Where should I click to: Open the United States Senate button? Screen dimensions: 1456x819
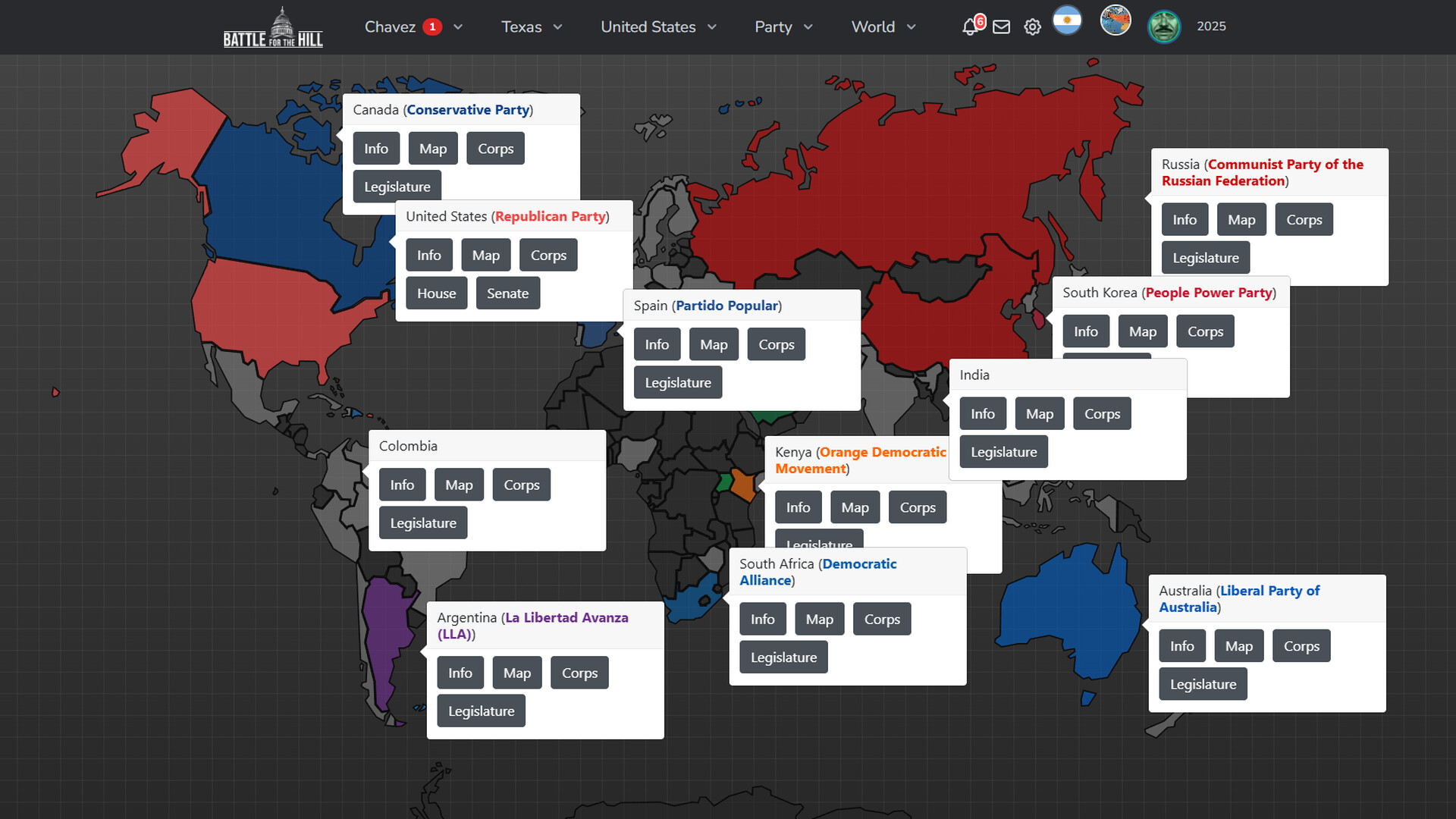click(x=508, y=293)
